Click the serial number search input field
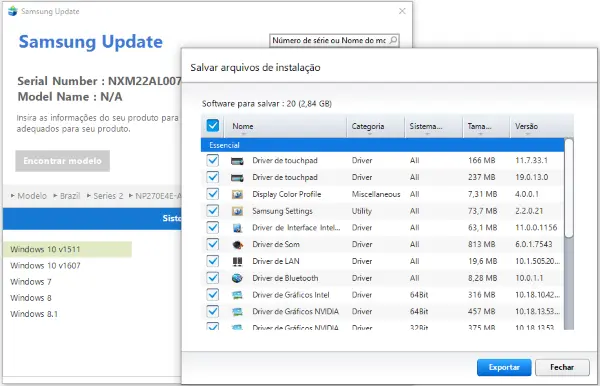 point(329,40)
